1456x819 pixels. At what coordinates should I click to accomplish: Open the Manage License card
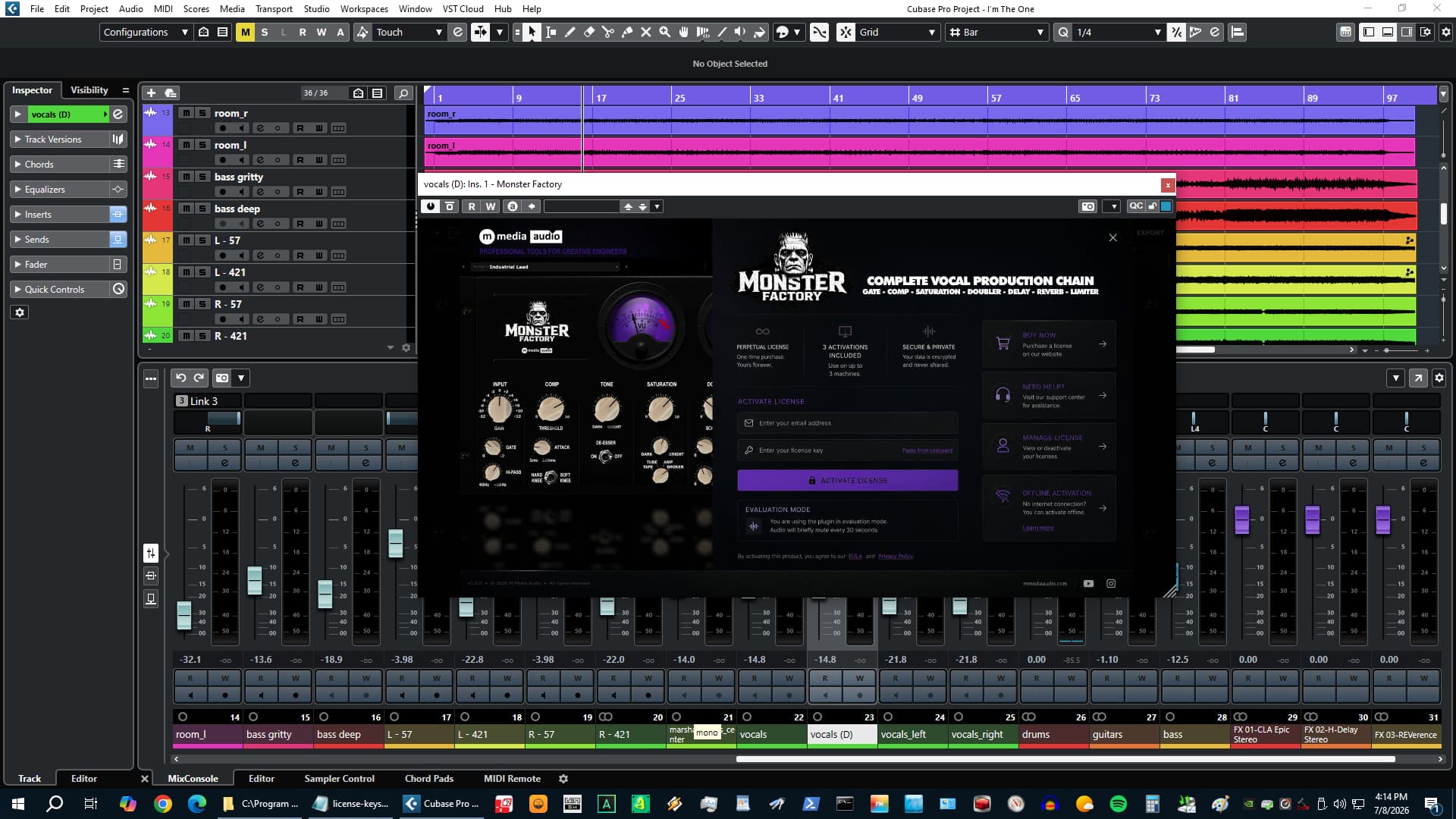[1049, 447]
